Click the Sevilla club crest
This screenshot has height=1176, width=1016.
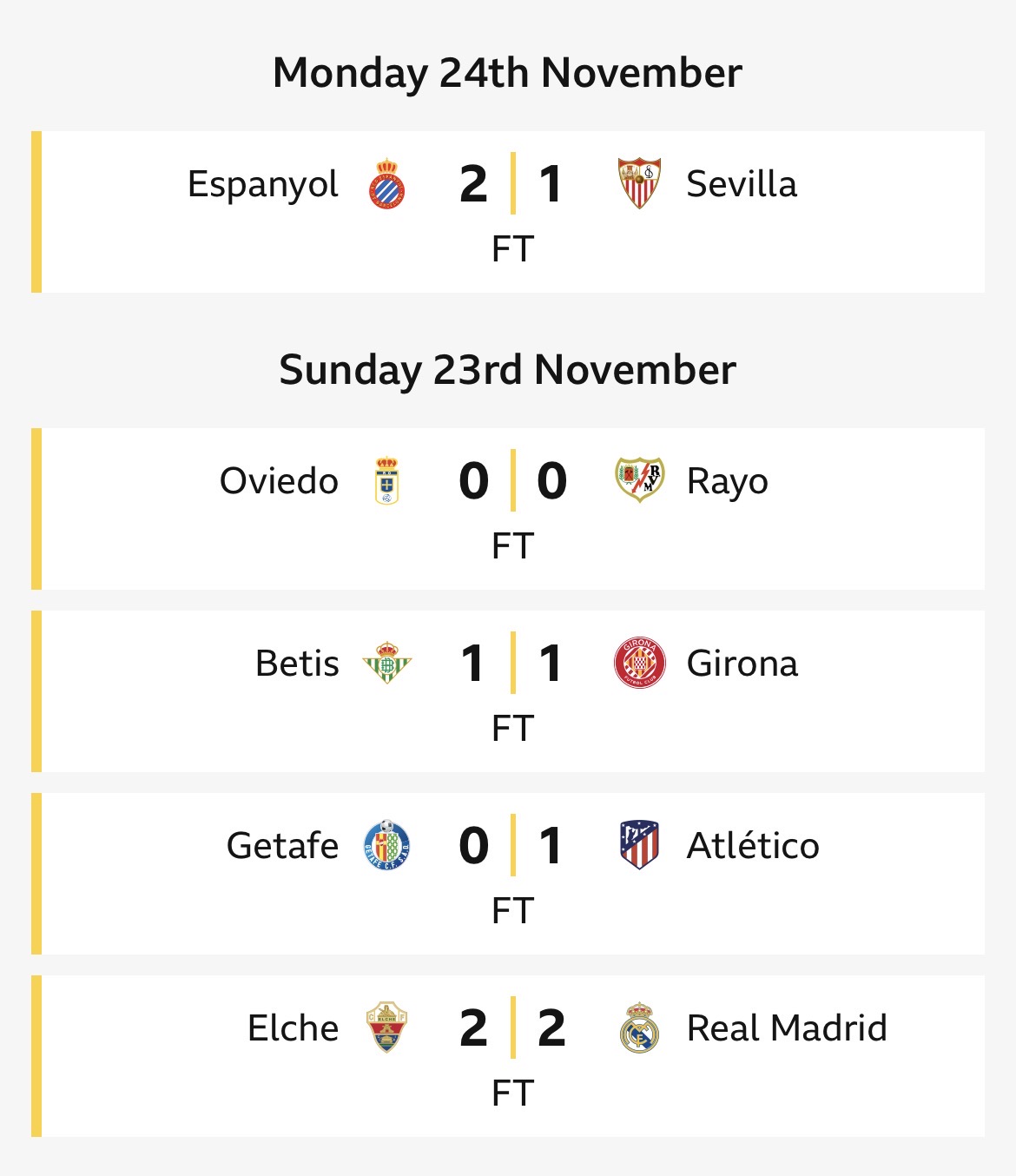point(639,183)
